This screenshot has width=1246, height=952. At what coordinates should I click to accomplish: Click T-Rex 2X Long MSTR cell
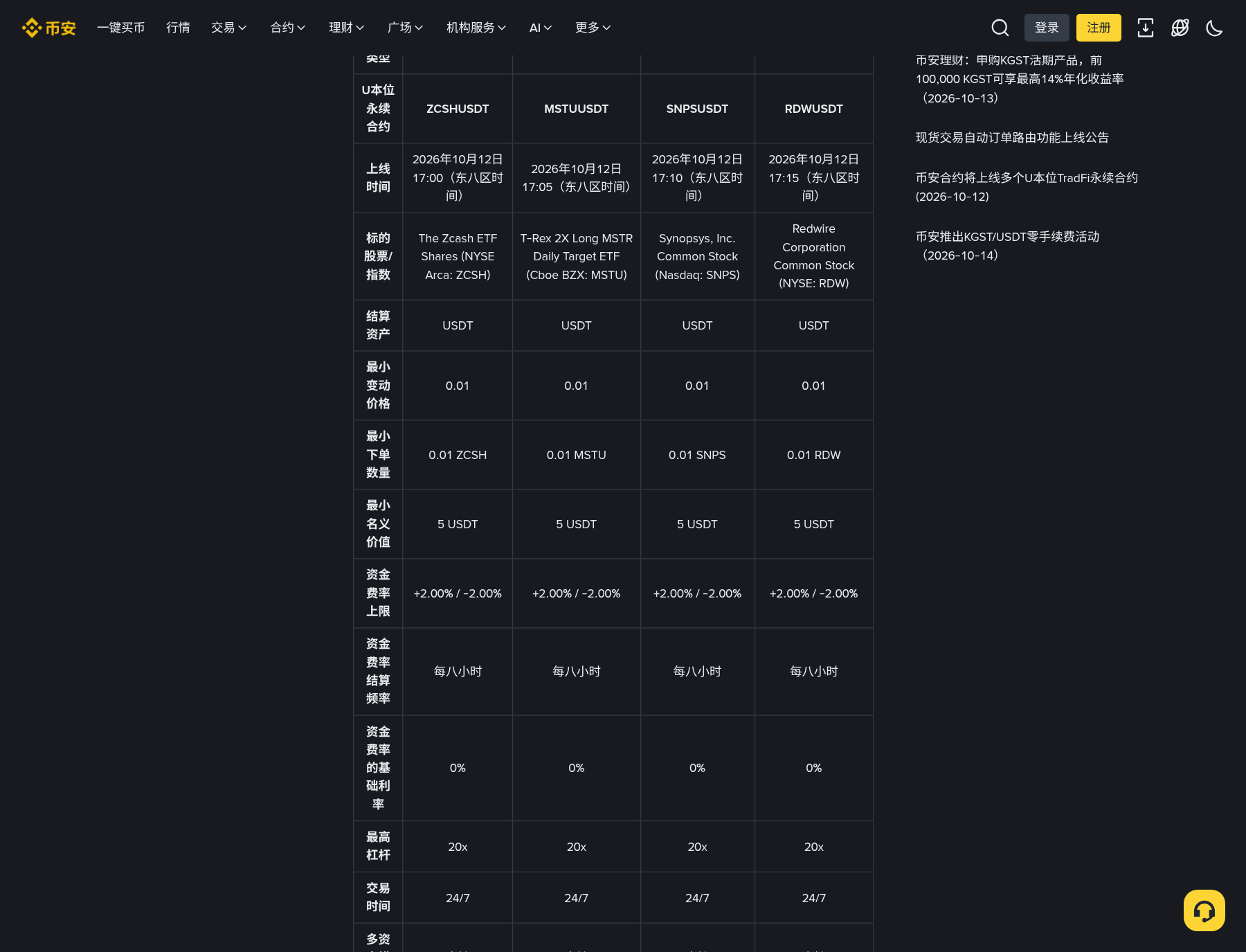[x=577, y=256]
